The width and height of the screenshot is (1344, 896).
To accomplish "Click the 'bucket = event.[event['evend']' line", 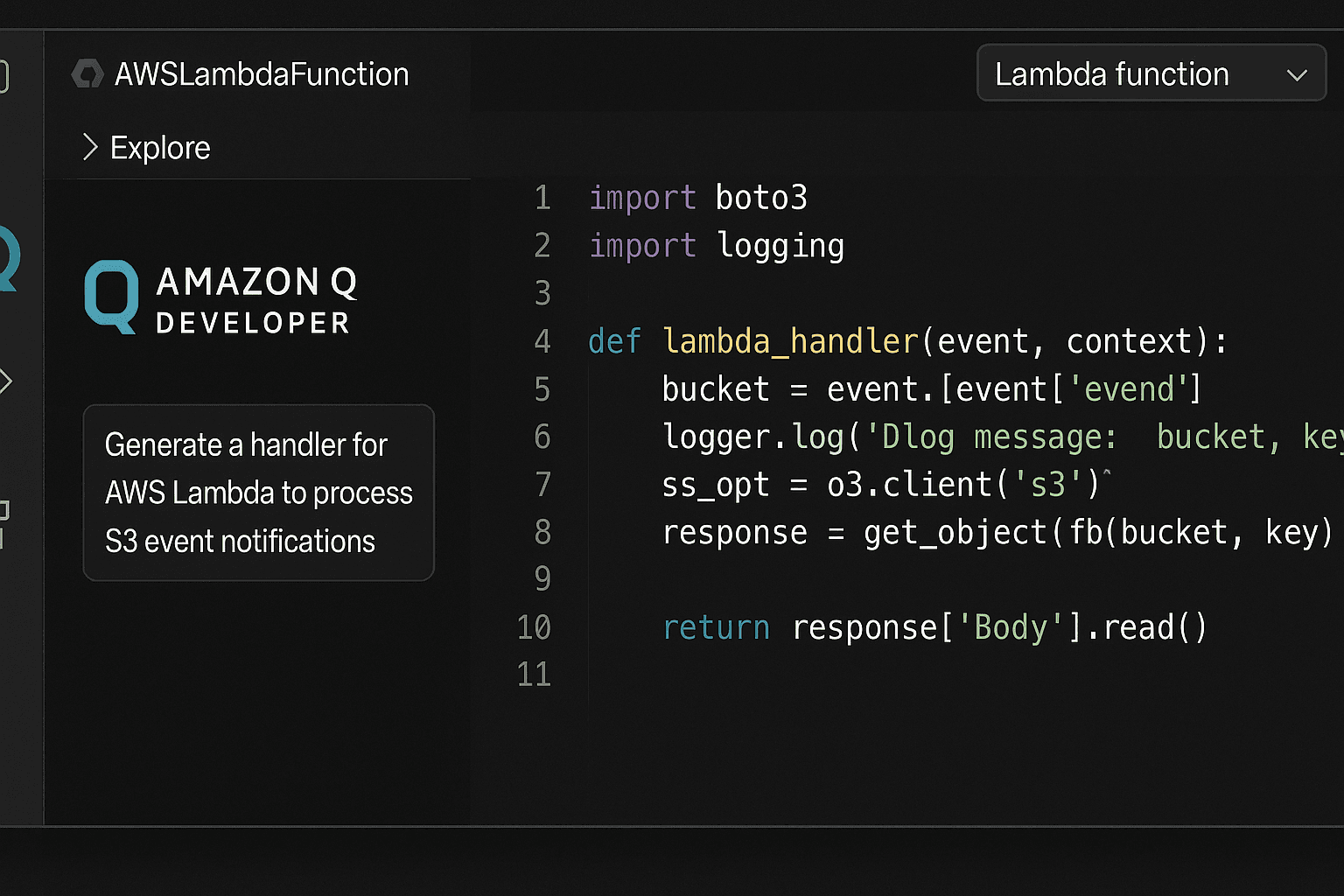I will tap(932, 389).
